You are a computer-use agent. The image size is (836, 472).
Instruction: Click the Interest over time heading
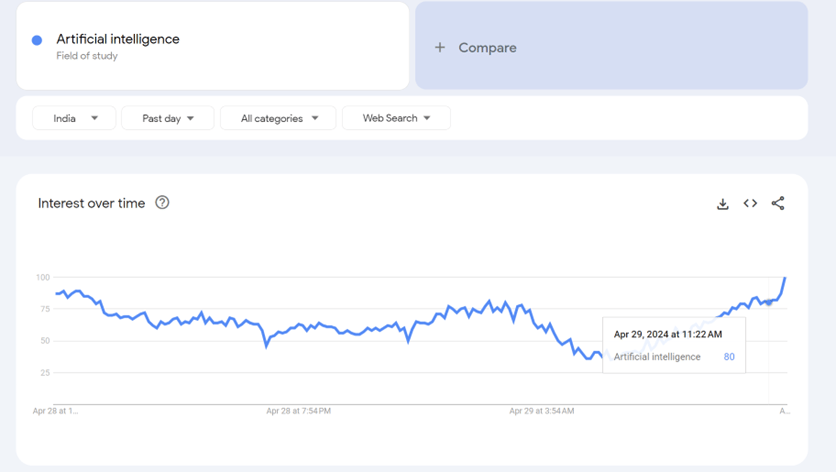point(91,203)
